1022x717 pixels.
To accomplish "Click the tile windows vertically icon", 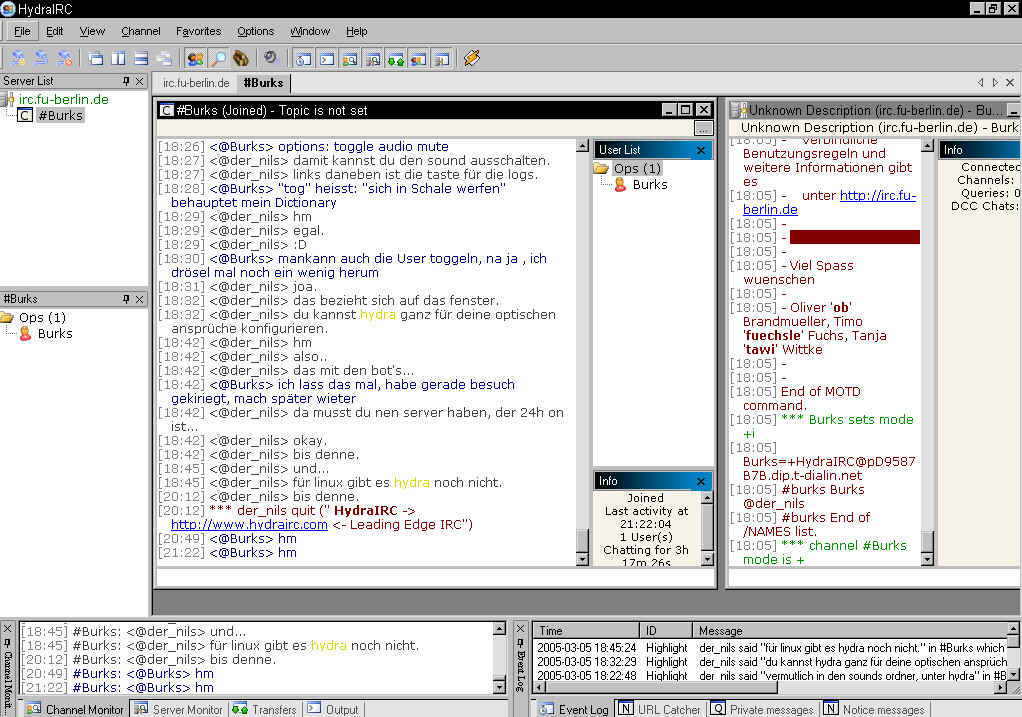I will pyautogui.click(x=119, y=59).
